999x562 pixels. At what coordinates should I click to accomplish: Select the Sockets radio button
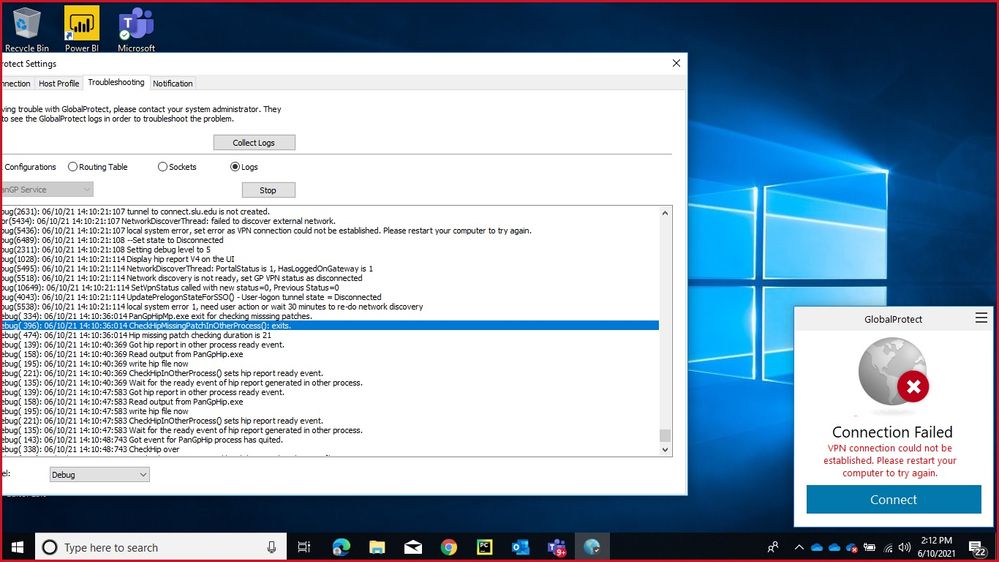[163, 167]
